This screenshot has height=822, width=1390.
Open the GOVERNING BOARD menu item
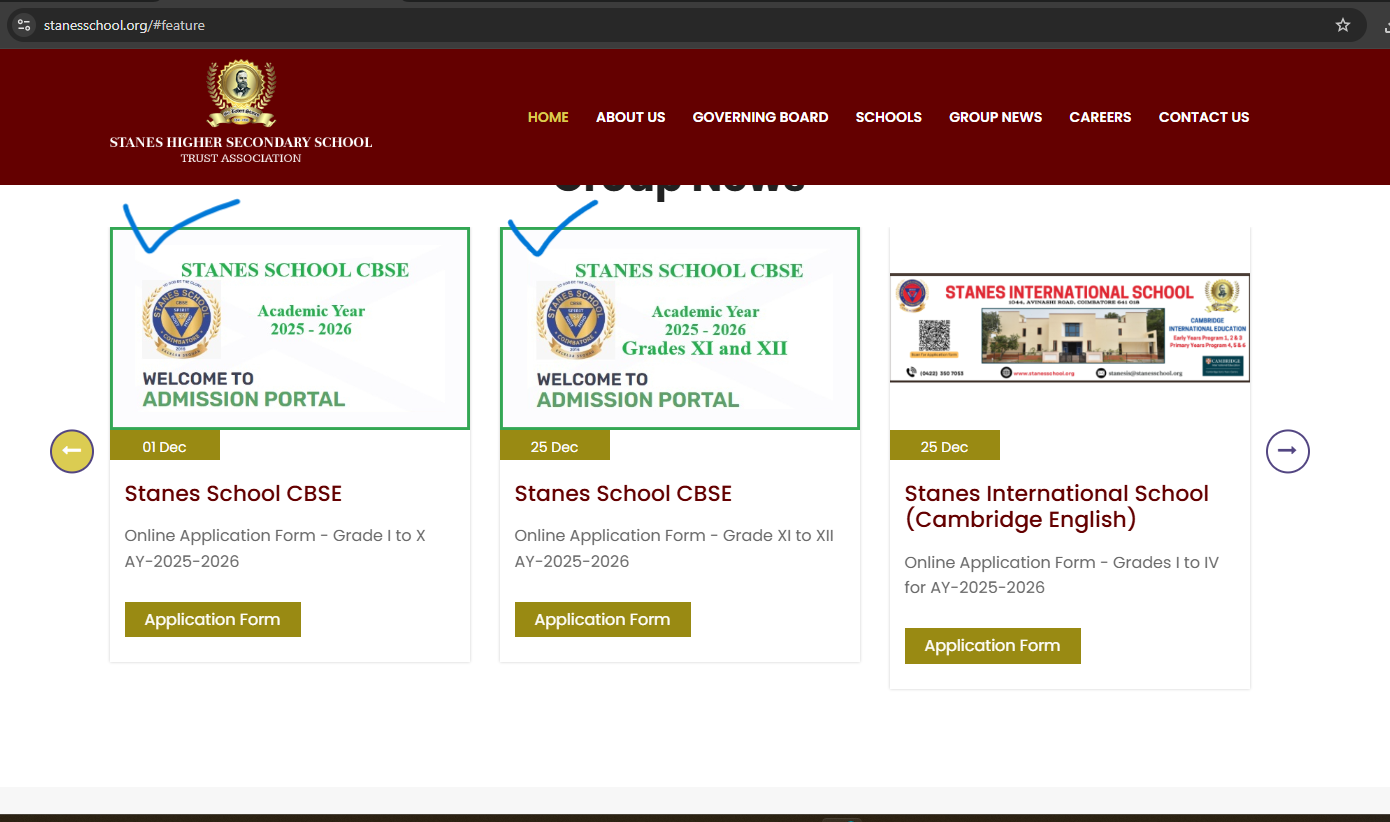(760, 117)
